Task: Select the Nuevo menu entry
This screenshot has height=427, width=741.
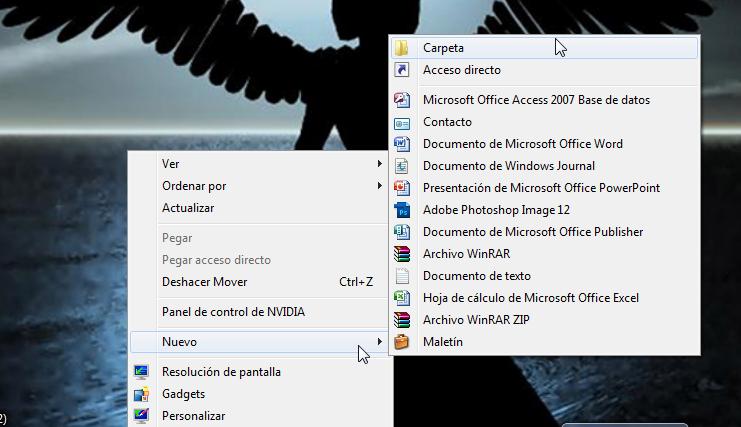Action: (259, 342)
